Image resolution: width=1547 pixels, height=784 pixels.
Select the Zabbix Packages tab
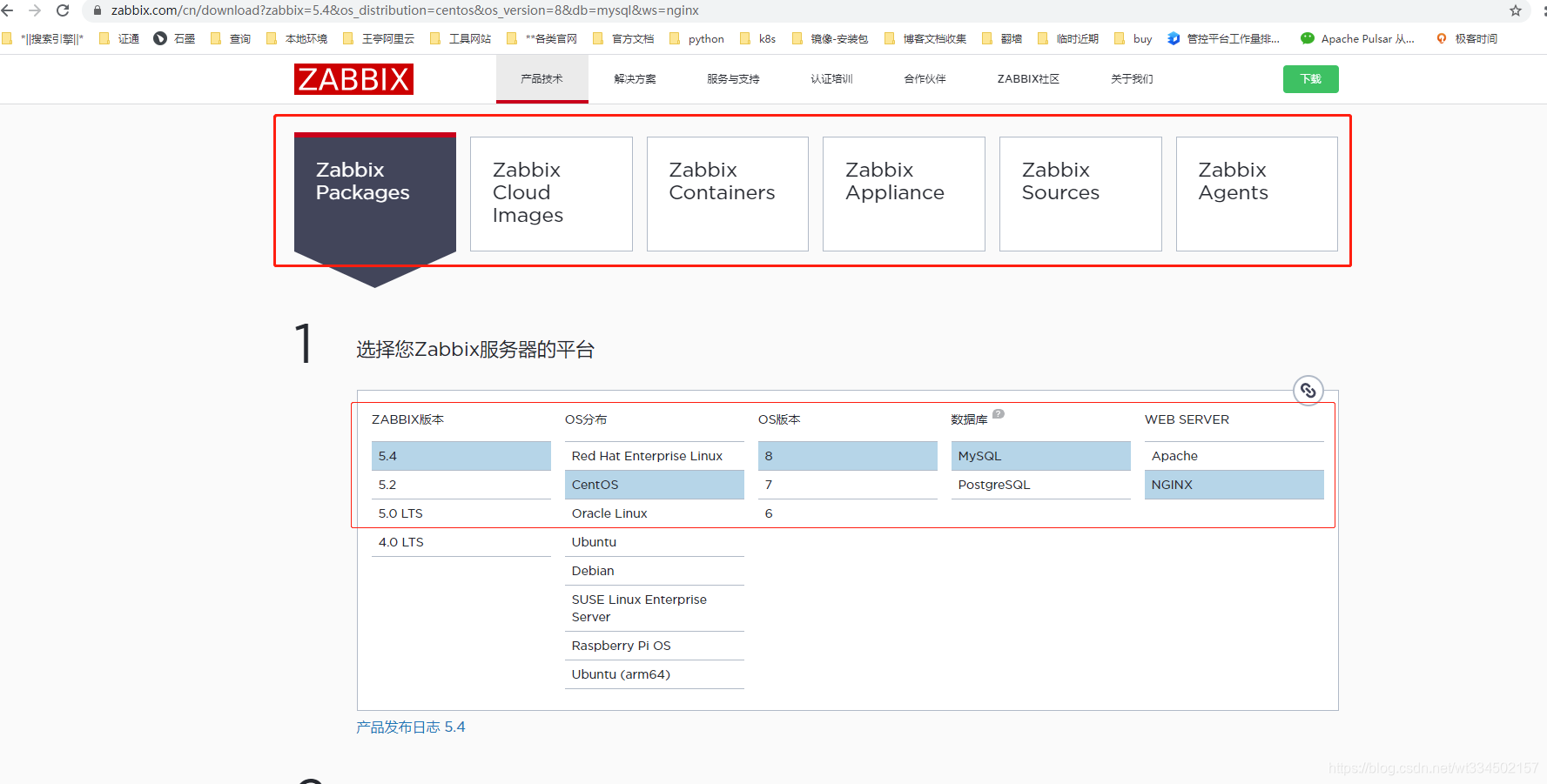(x=375, y=193)
